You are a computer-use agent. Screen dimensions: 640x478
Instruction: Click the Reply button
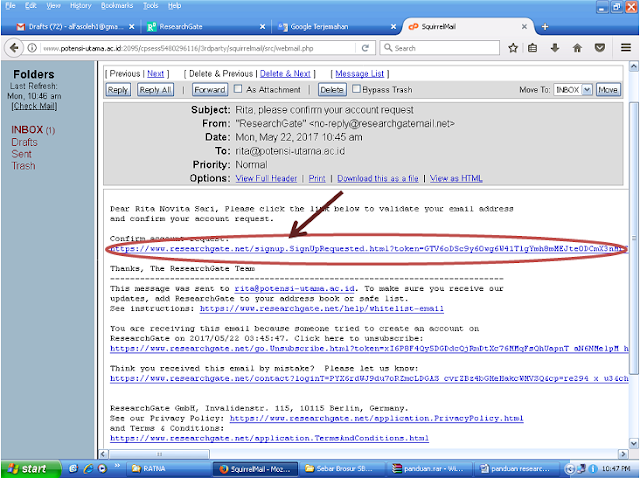pos(118,90)
